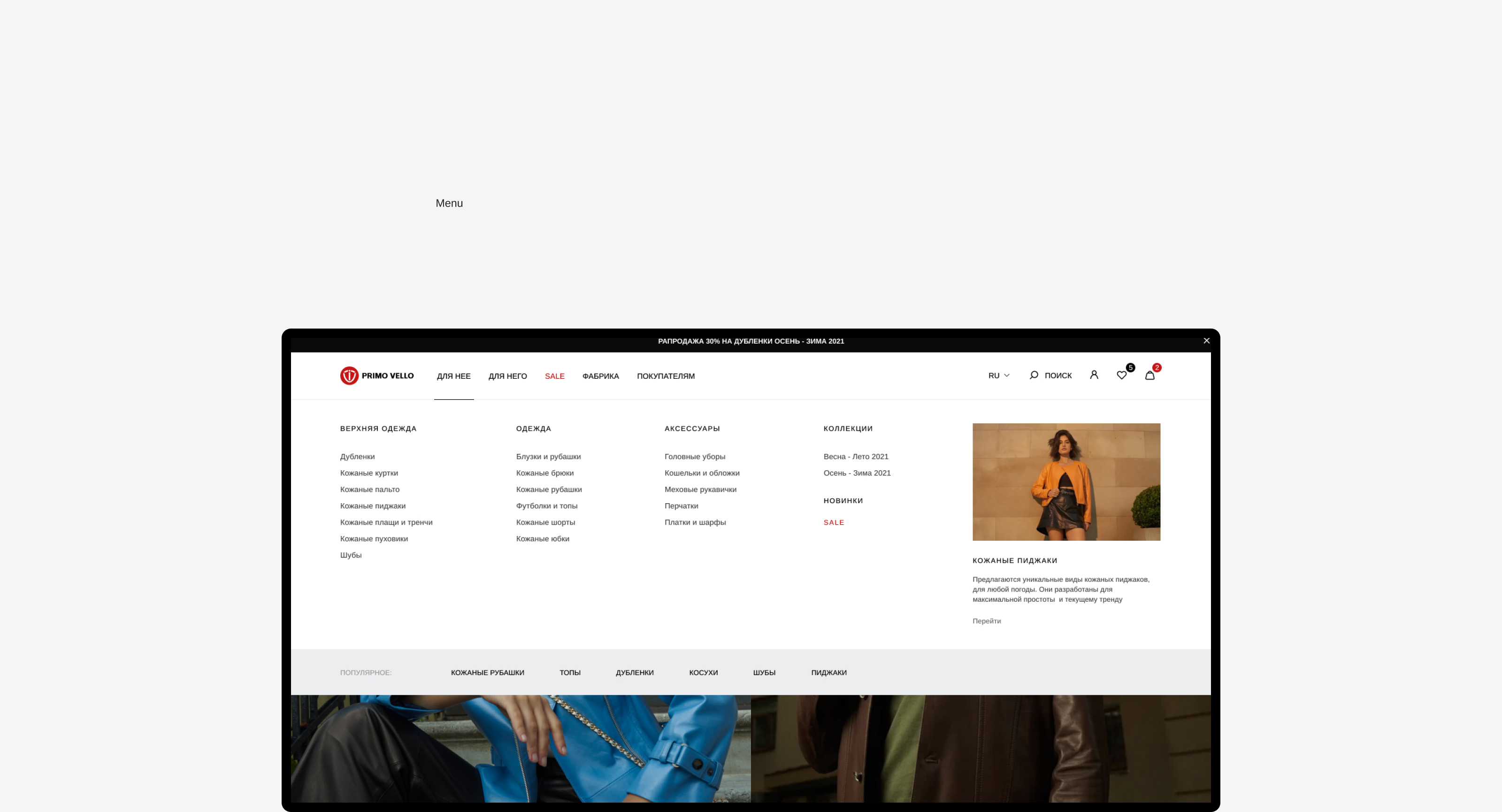The image size is (1502, 812).
Task: Click the leather blazer promo image
Action: (x=1066, y=482)
